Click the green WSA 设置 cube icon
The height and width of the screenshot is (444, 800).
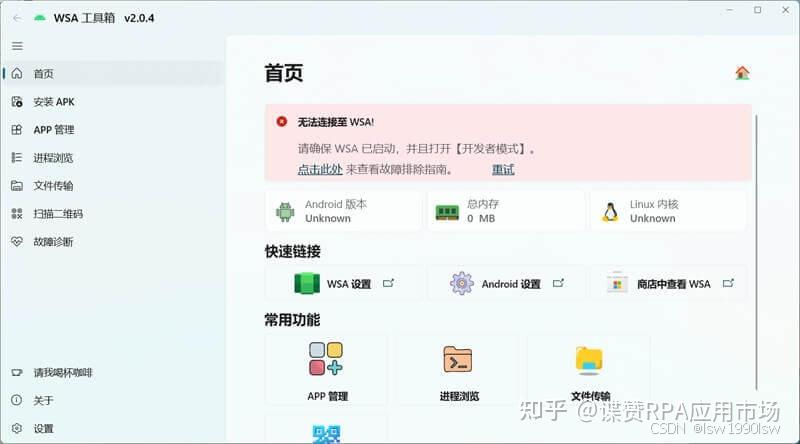[x=307, y=283]
